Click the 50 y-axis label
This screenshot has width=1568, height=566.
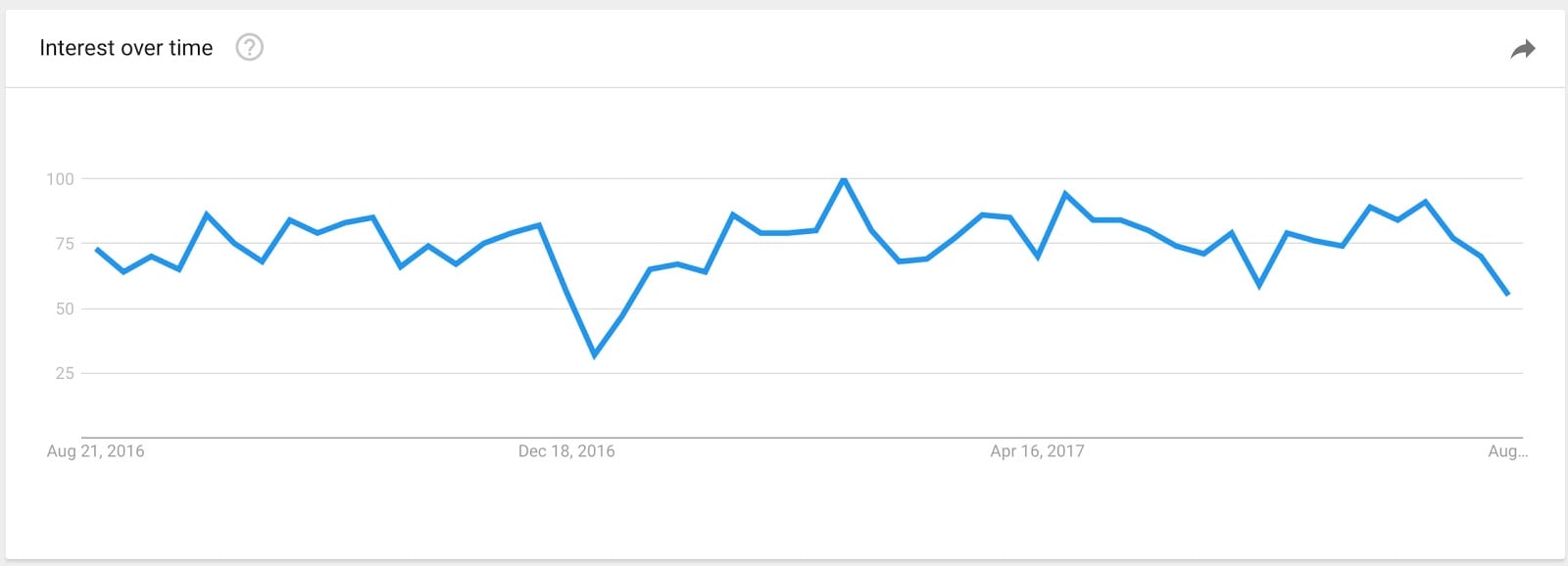65,308
